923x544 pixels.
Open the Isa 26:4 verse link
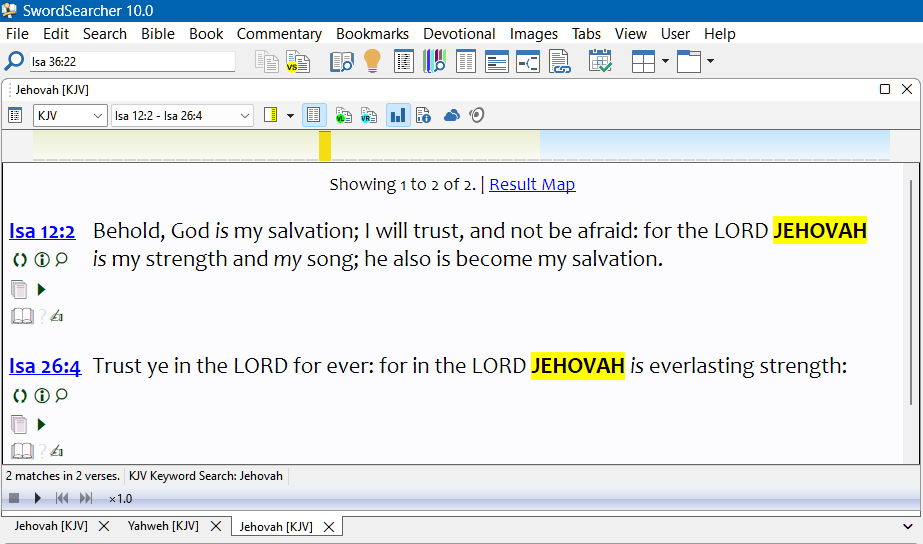tap(45, 366)
